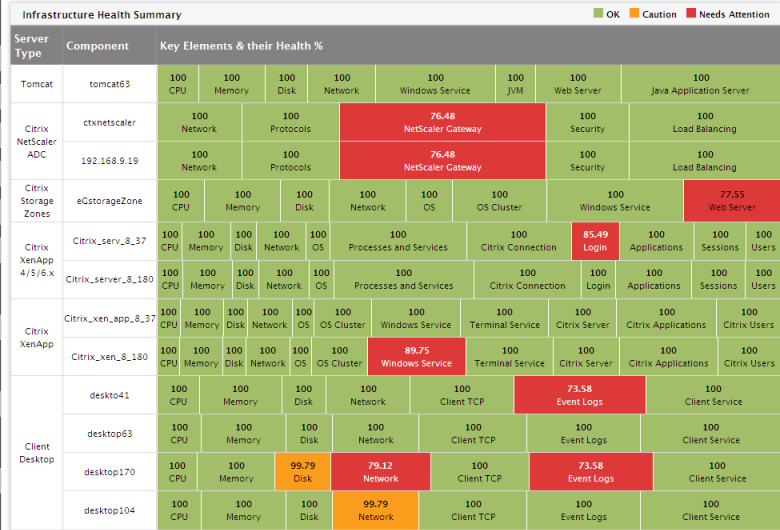Click Citrix_server_8_180's Applications tile
Viewport: 780px width, 530px height.
[x=654, y=279]
